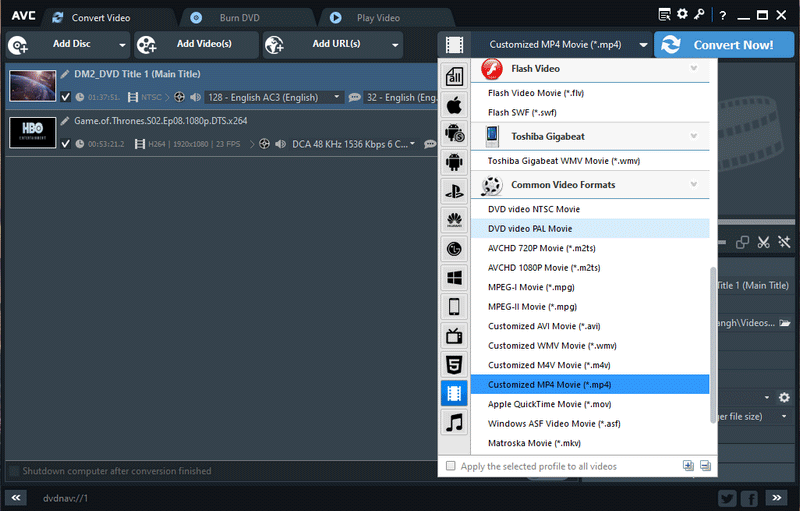The height and width of the screenshot is (511, 800).
Task: Click the DM2_DVD Title 1 thumbnail
Action: pyautogui.click(x=33, y=85)
